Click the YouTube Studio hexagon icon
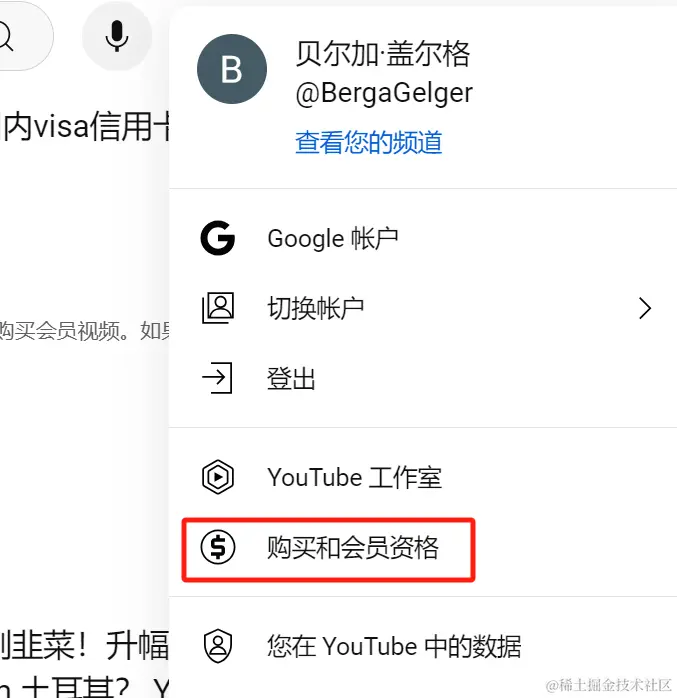 tap(218, 477)
